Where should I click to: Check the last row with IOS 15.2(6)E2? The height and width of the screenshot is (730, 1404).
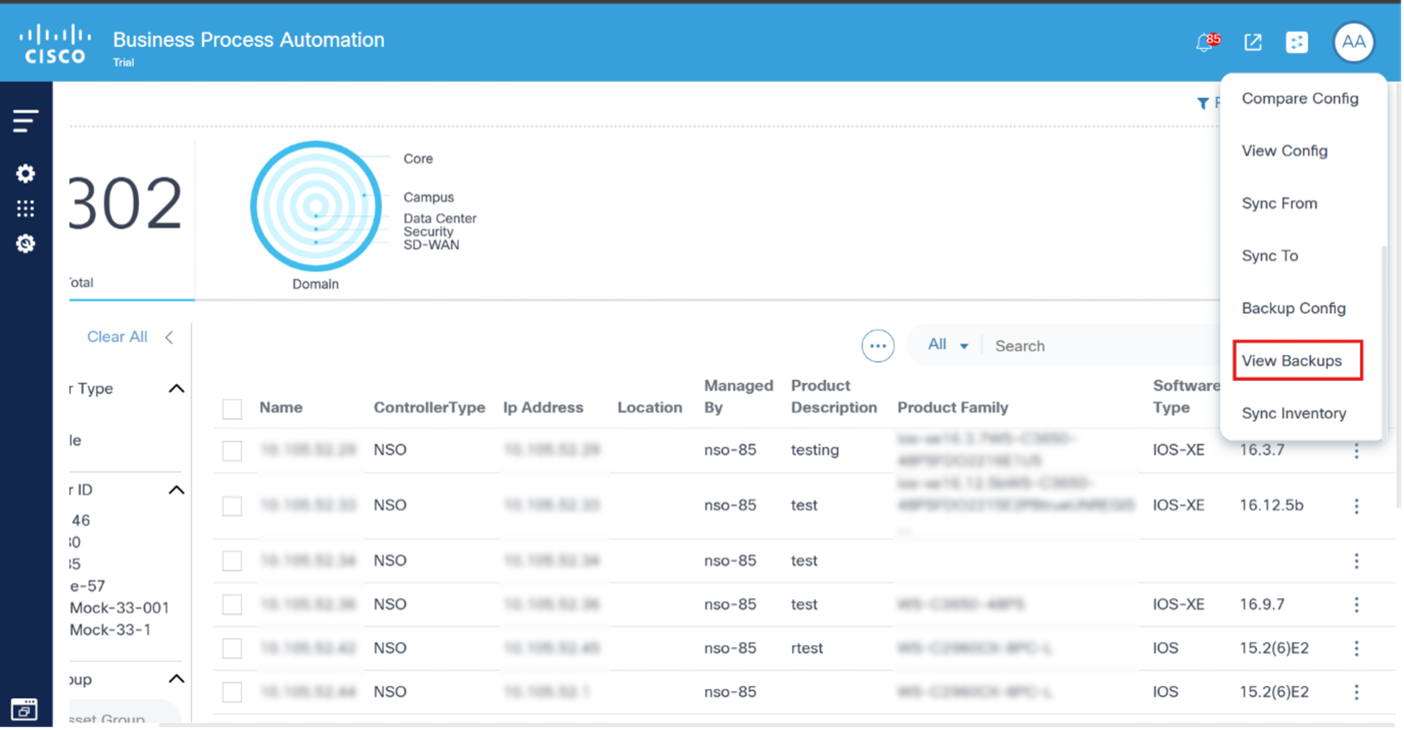[x=232, y=692]
